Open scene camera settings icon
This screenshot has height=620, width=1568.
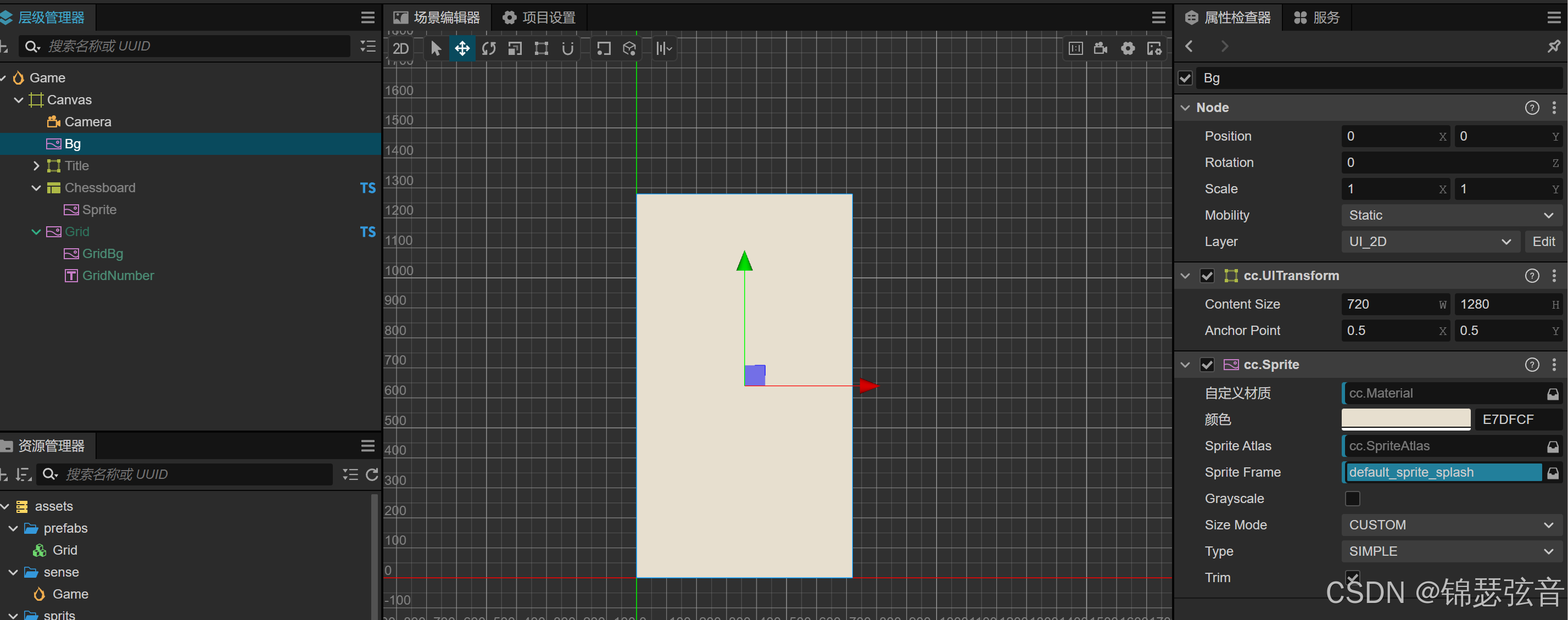coord(1100,48)
